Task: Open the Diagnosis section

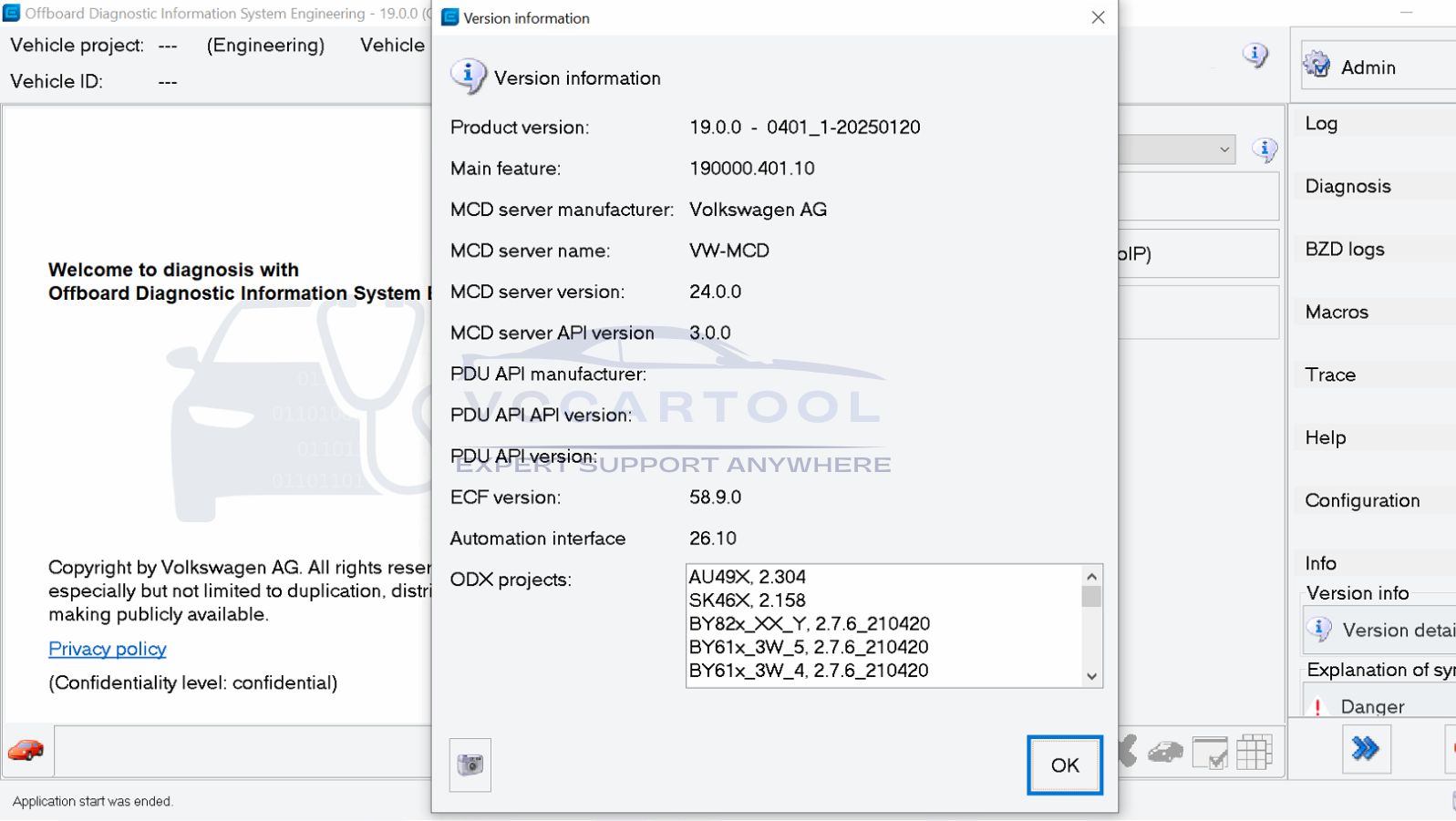Action: click(x=1375, y=186)
